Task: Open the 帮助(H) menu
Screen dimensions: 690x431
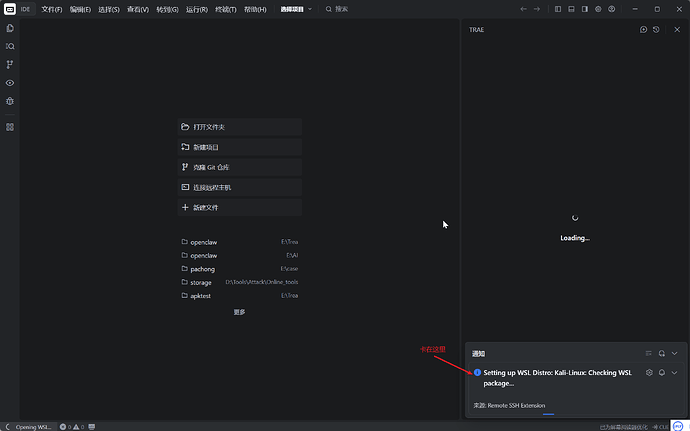Action: click(x=255, y=9)
